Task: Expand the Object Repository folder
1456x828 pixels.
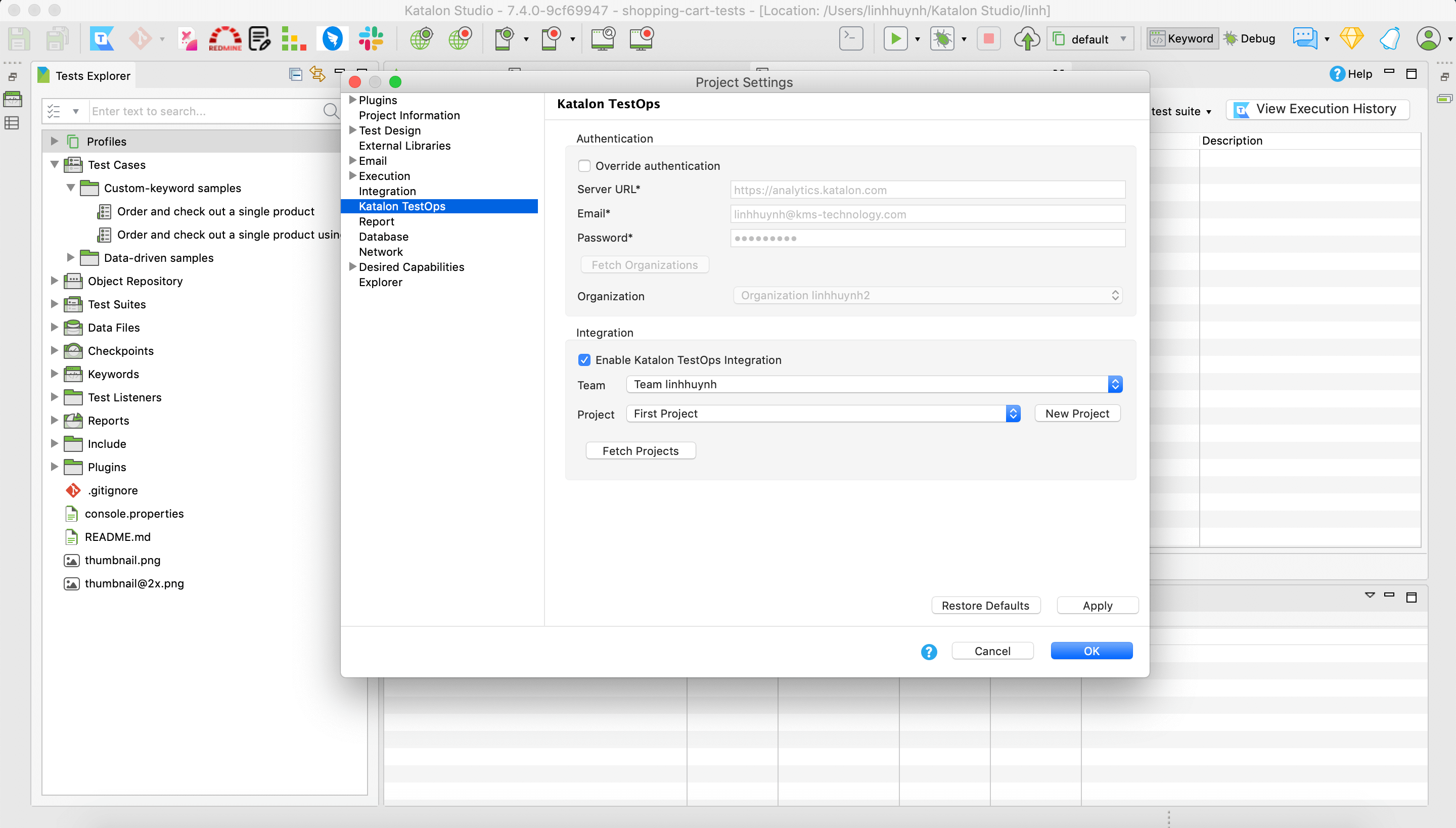Action: click(x=55, y=281)
